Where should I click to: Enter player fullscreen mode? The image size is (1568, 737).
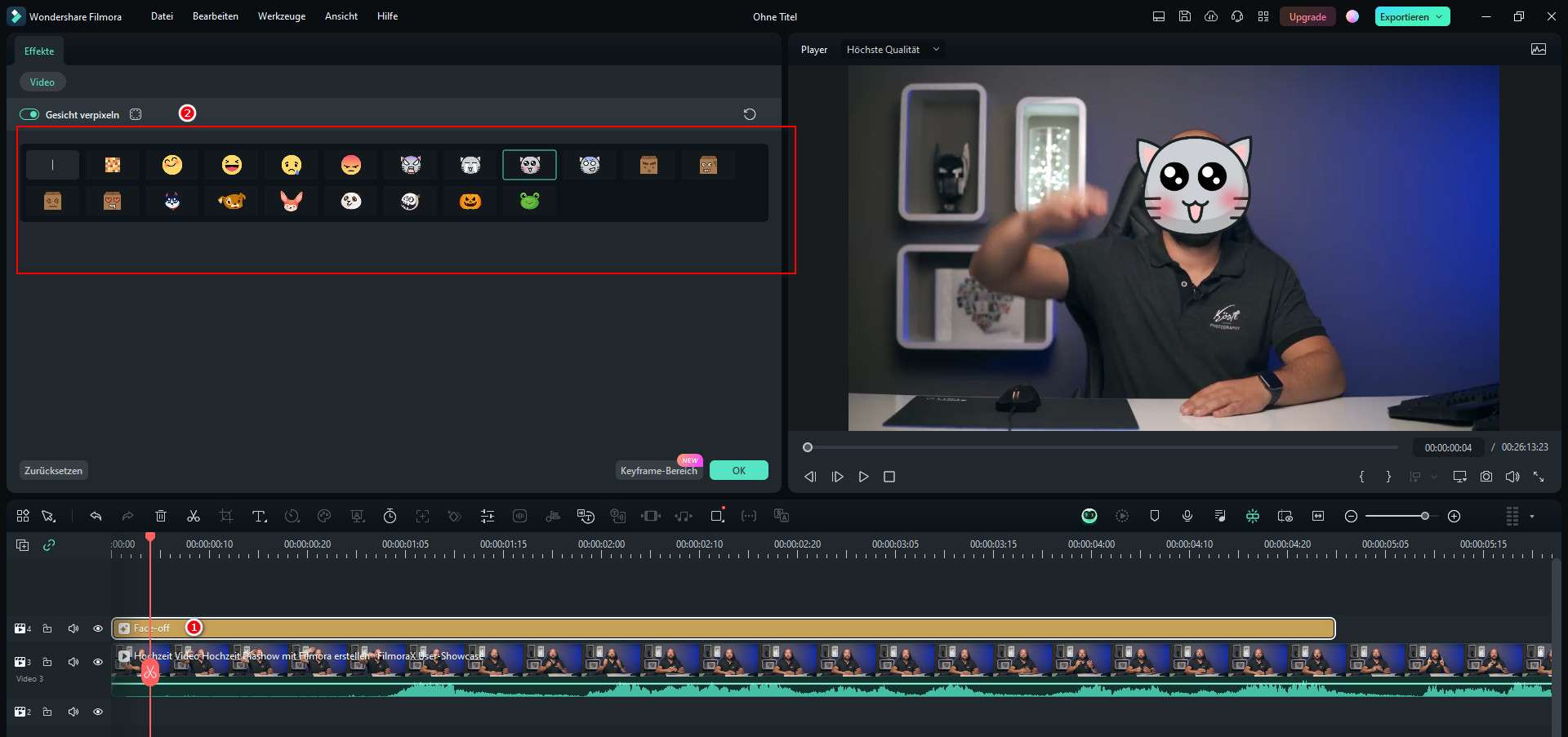(1539, 477)
